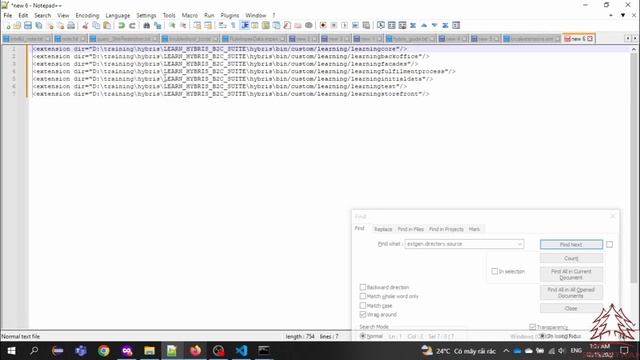Screen dimensions: 640x360
Task: Switch to the Replace tab in Find dialog
Action: click(383, 229)
